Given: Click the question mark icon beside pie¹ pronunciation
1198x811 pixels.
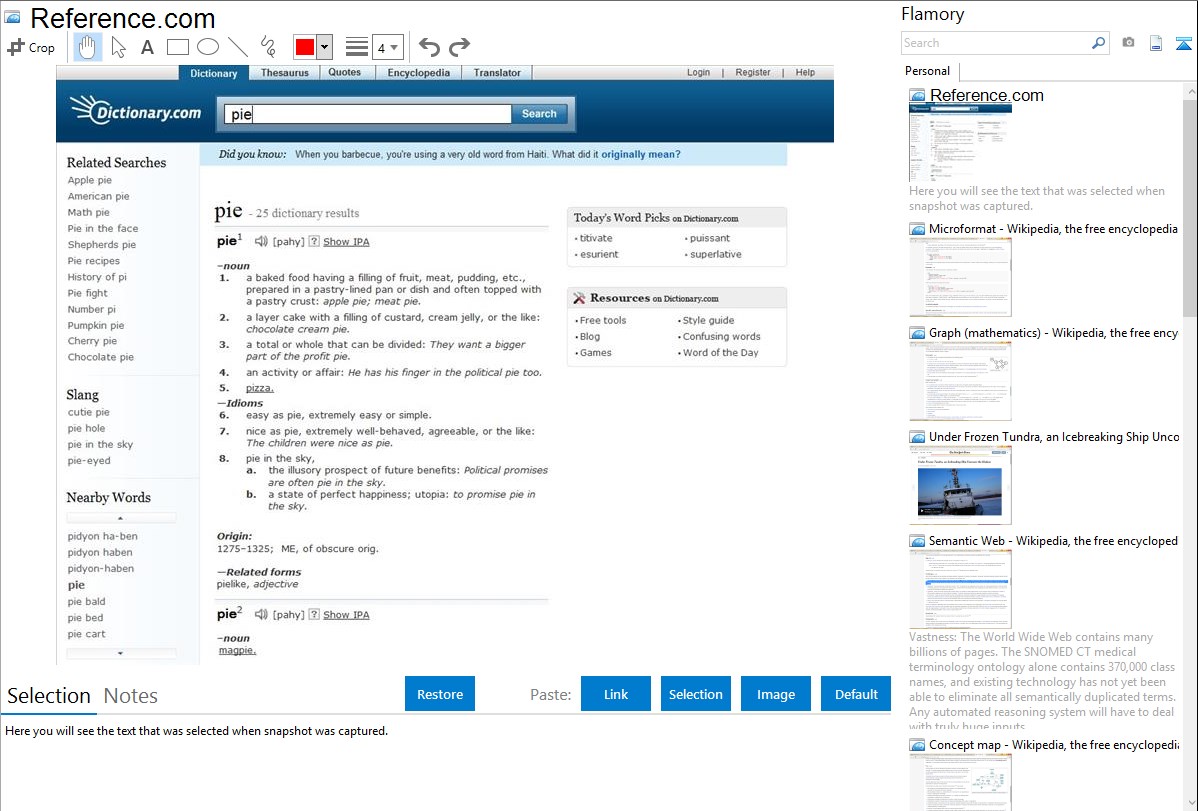Looking at the screenshot, I should pos(314,242).
